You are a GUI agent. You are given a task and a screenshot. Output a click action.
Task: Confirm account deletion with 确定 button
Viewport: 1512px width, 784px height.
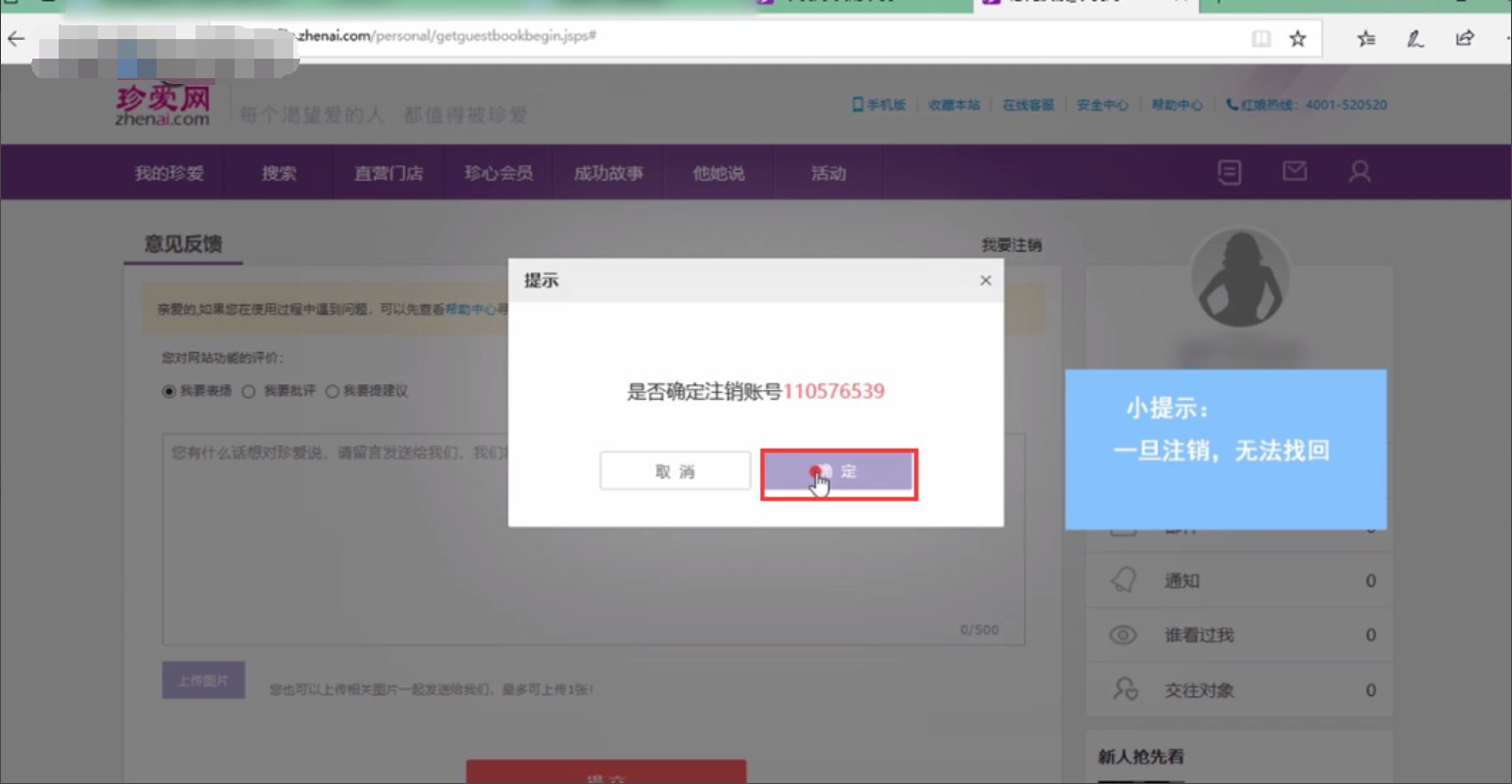(839, 470)
